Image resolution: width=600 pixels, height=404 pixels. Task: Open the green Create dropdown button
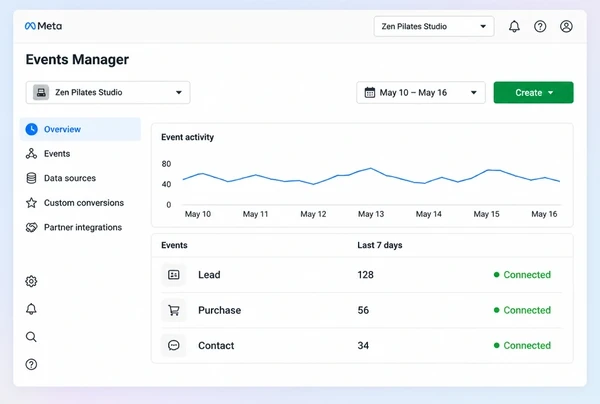pyautogui.click(x=533, y=93)
